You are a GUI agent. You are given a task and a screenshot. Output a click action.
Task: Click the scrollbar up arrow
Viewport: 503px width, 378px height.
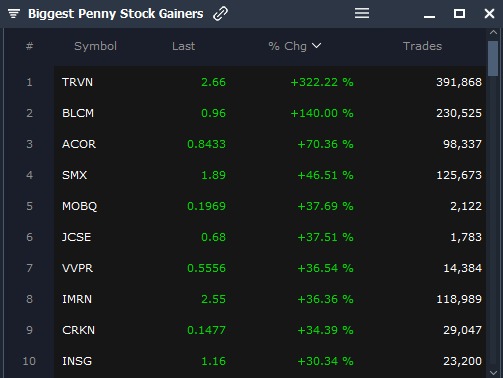tap(493, 32)
